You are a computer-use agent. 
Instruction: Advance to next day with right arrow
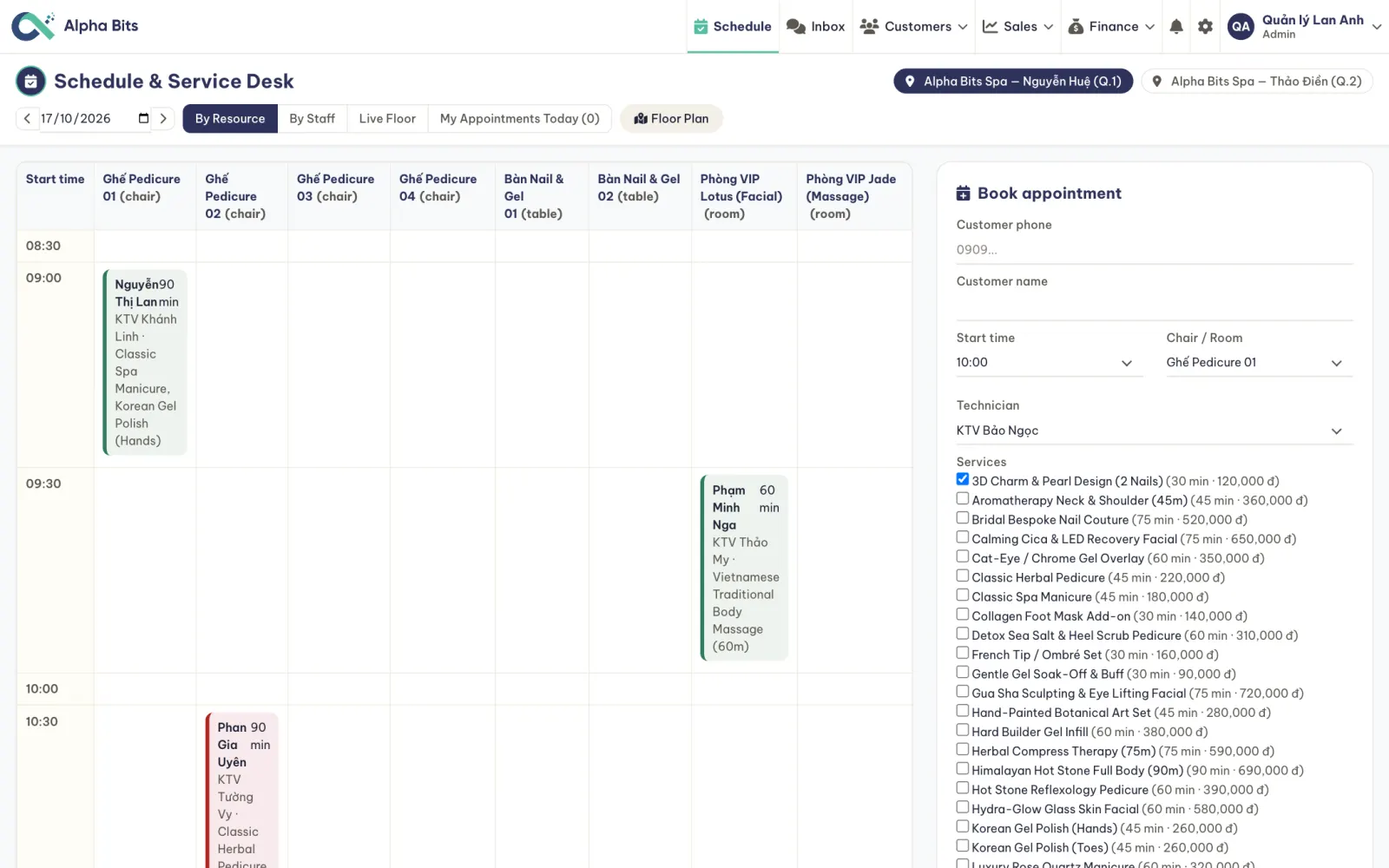click(163, 119)
